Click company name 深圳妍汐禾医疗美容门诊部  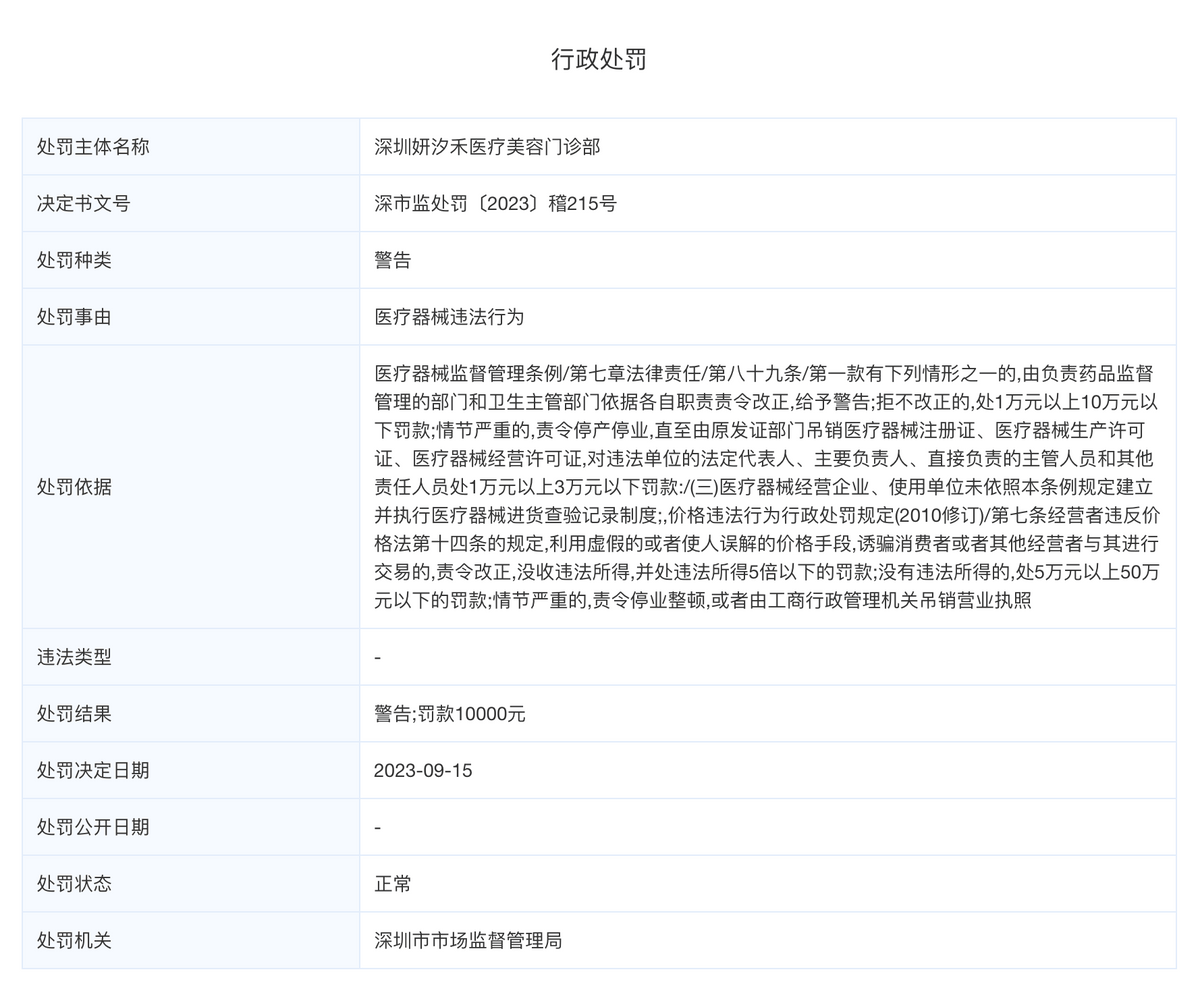(487, 147)
